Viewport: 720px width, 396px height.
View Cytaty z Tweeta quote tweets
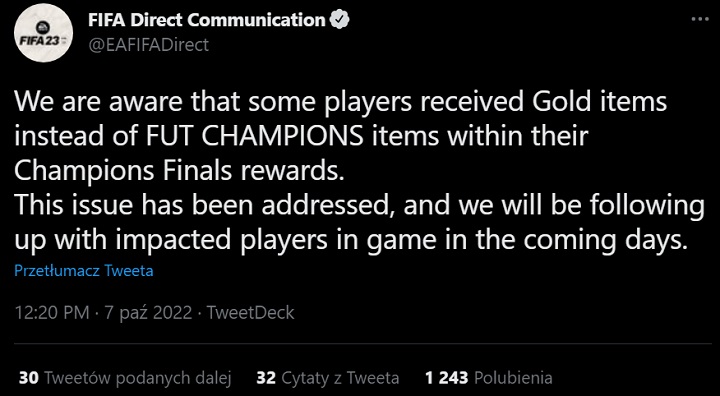tap(339, 378)
